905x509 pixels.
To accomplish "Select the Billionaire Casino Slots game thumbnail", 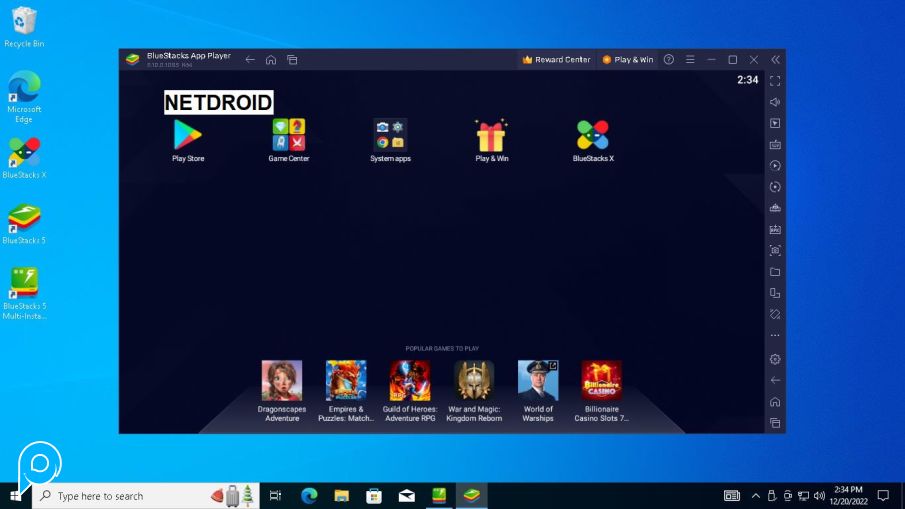I will [601, 381].
